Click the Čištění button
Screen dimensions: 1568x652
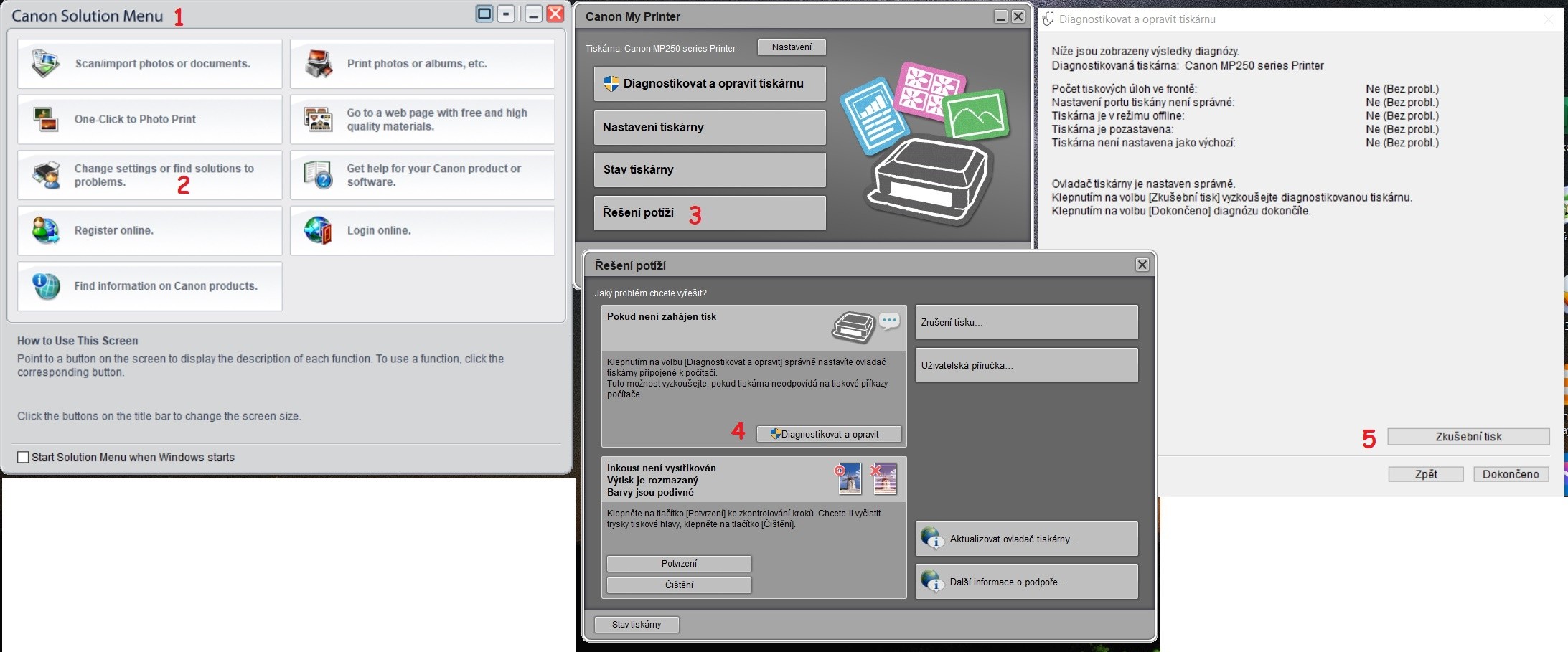pos(679,585)
